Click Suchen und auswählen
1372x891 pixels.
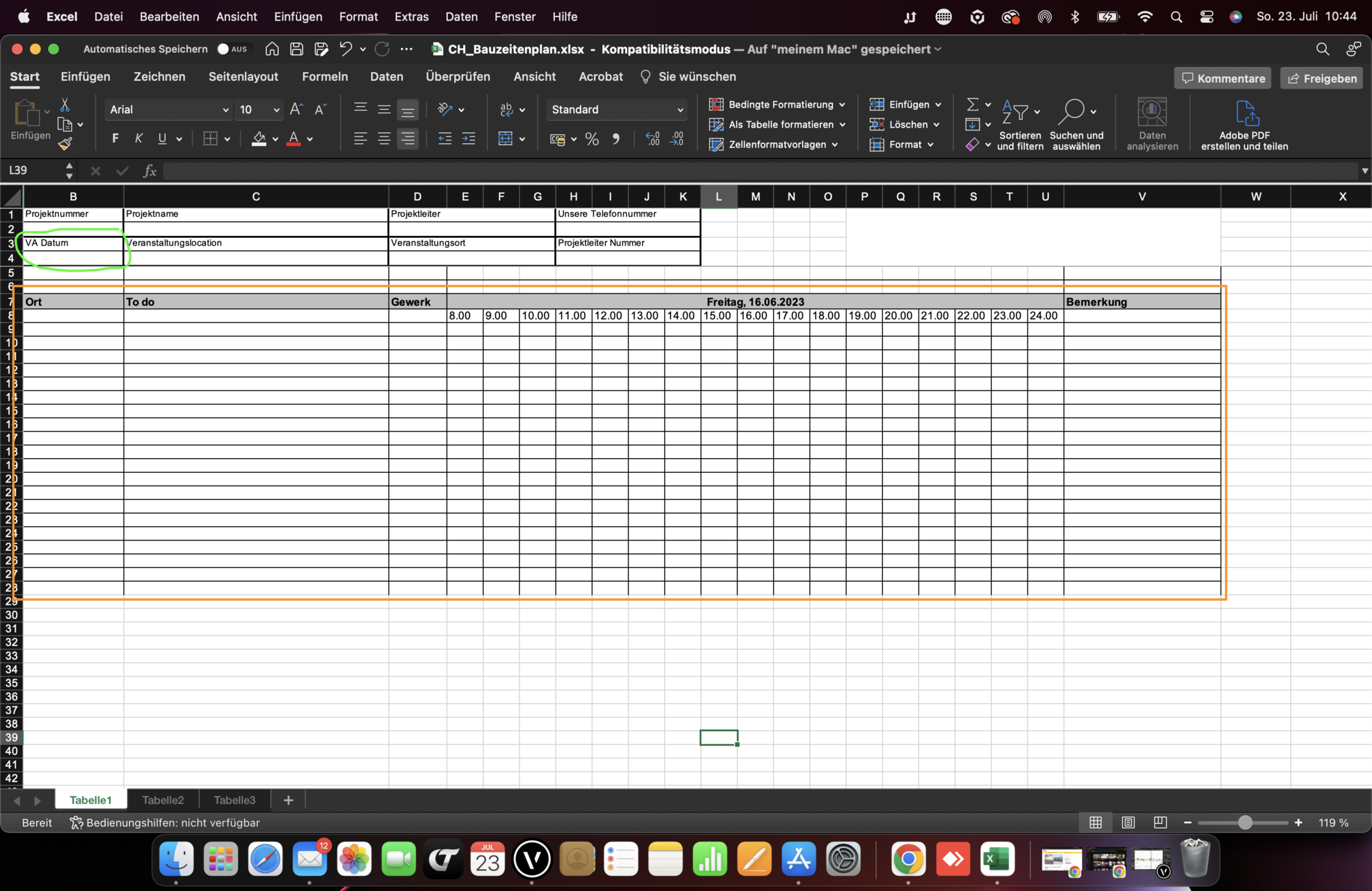1076,125
